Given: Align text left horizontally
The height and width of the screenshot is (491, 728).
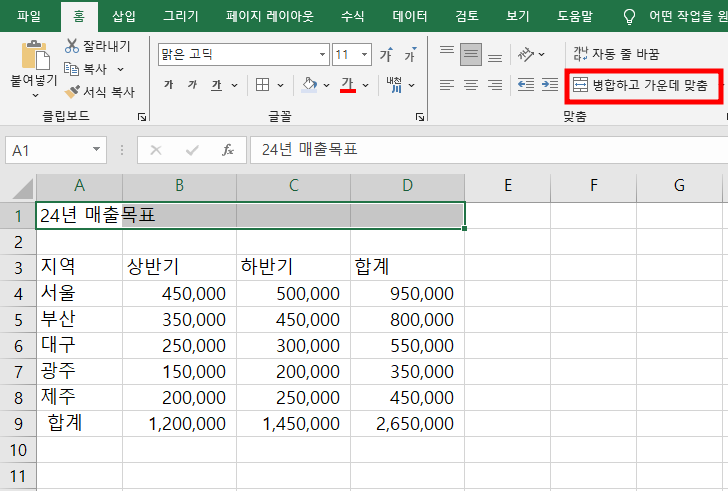Looking at the screenshot, I should 447,85.
